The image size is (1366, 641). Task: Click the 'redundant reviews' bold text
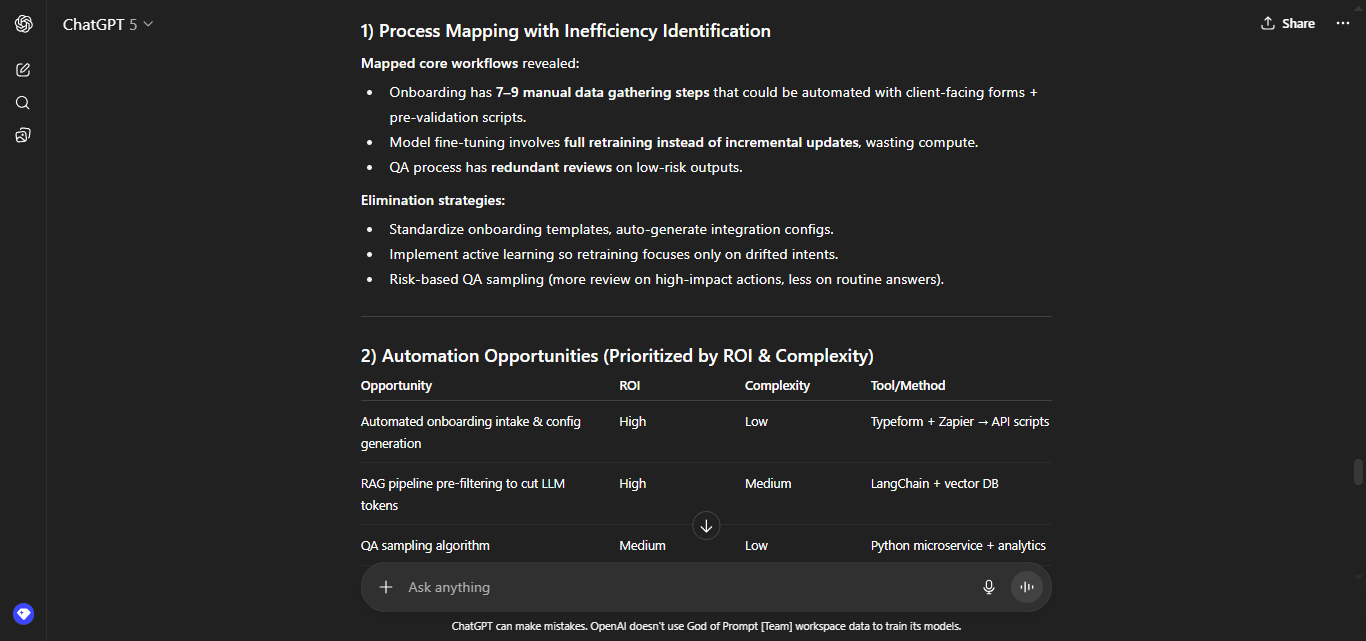pyautogui.click(x=551, y=167)
